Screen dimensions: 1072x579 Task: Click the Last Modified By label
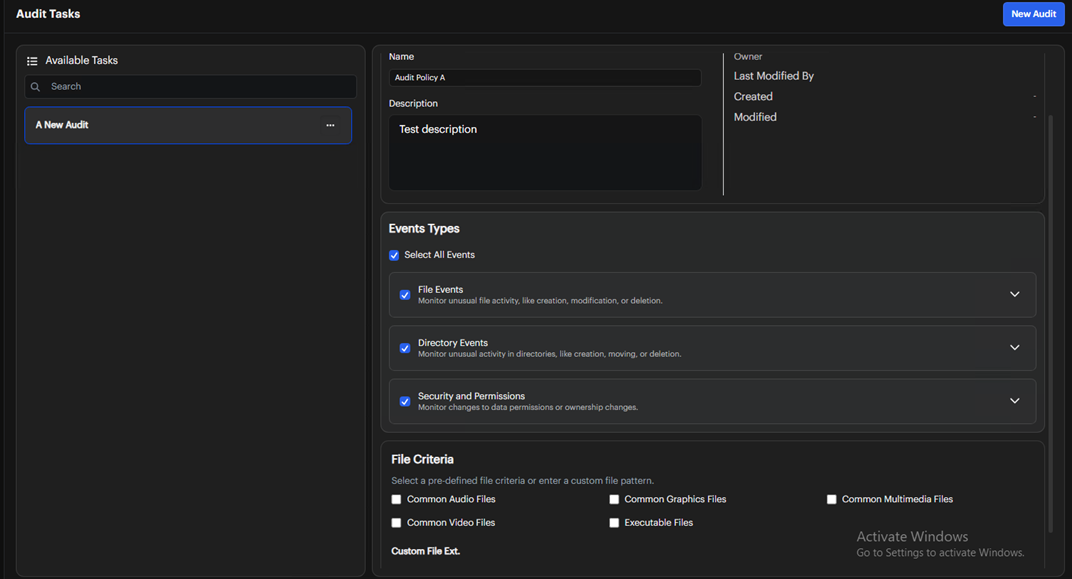[773, 76]
